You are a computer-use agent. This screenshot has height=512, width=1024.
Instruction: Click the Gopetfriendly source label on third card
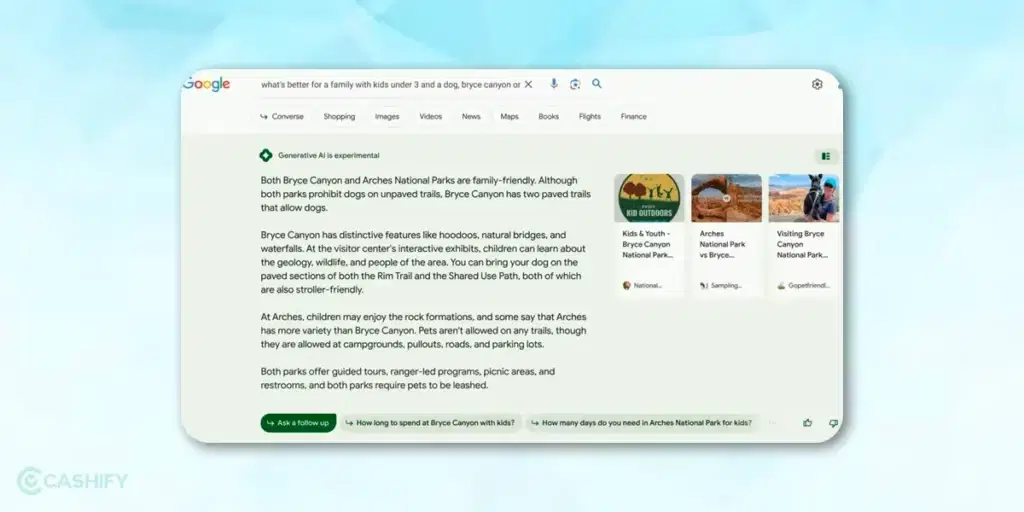pos(803,285)
